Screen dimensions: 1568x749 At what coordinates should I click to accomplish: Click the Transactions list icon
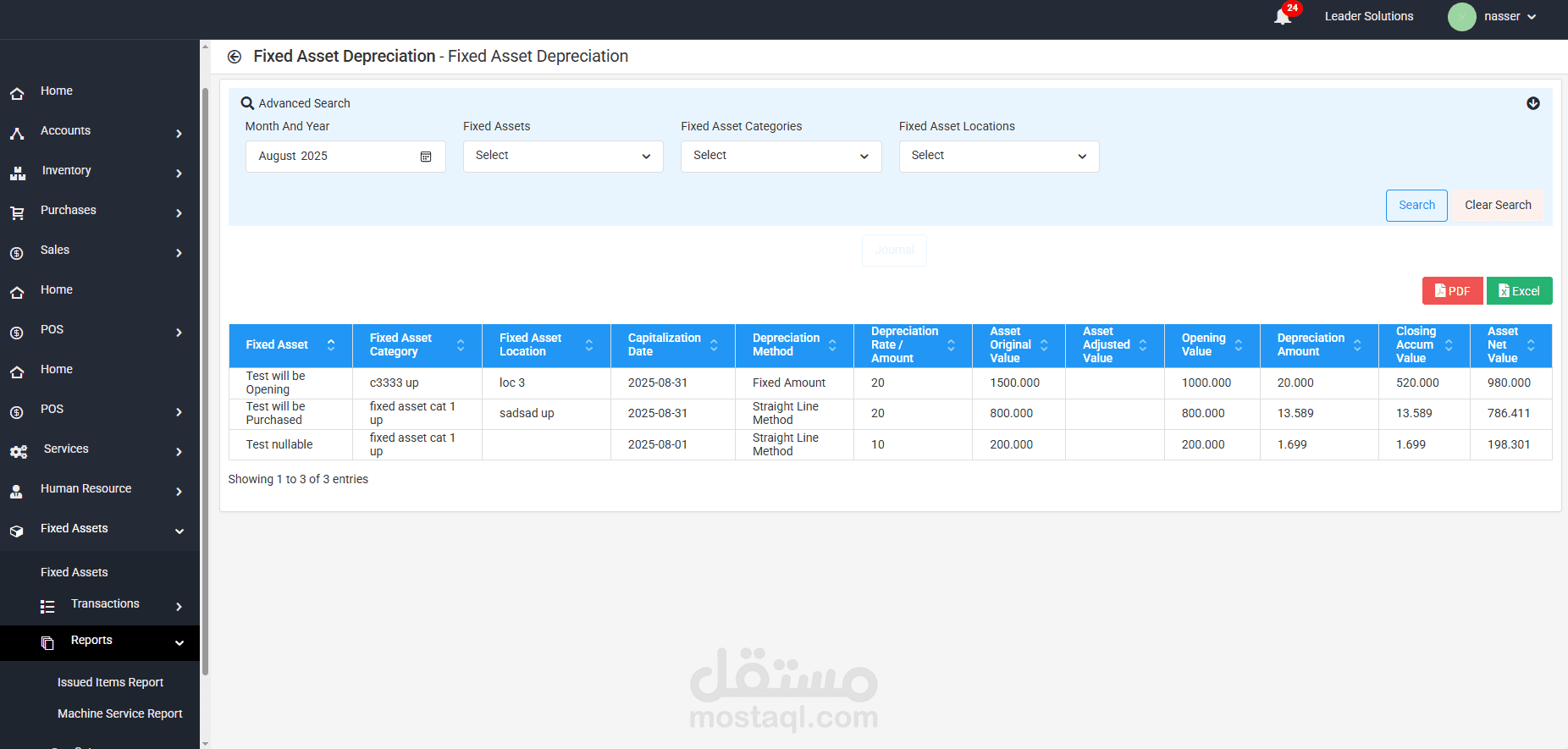[47, 606]
